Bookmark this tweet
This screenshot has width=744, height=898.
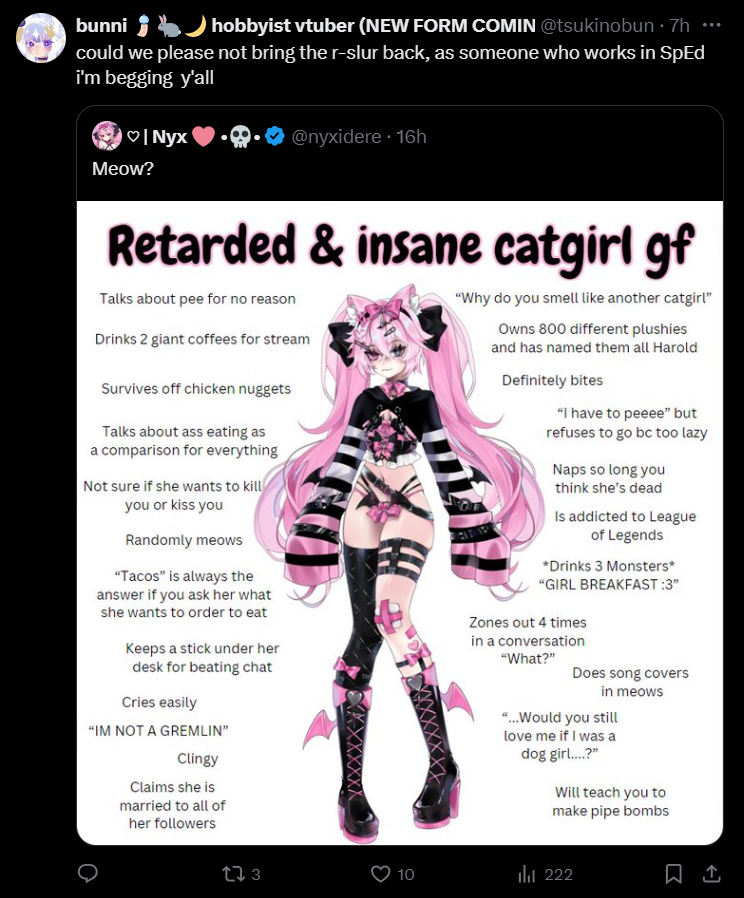(674, 874)
